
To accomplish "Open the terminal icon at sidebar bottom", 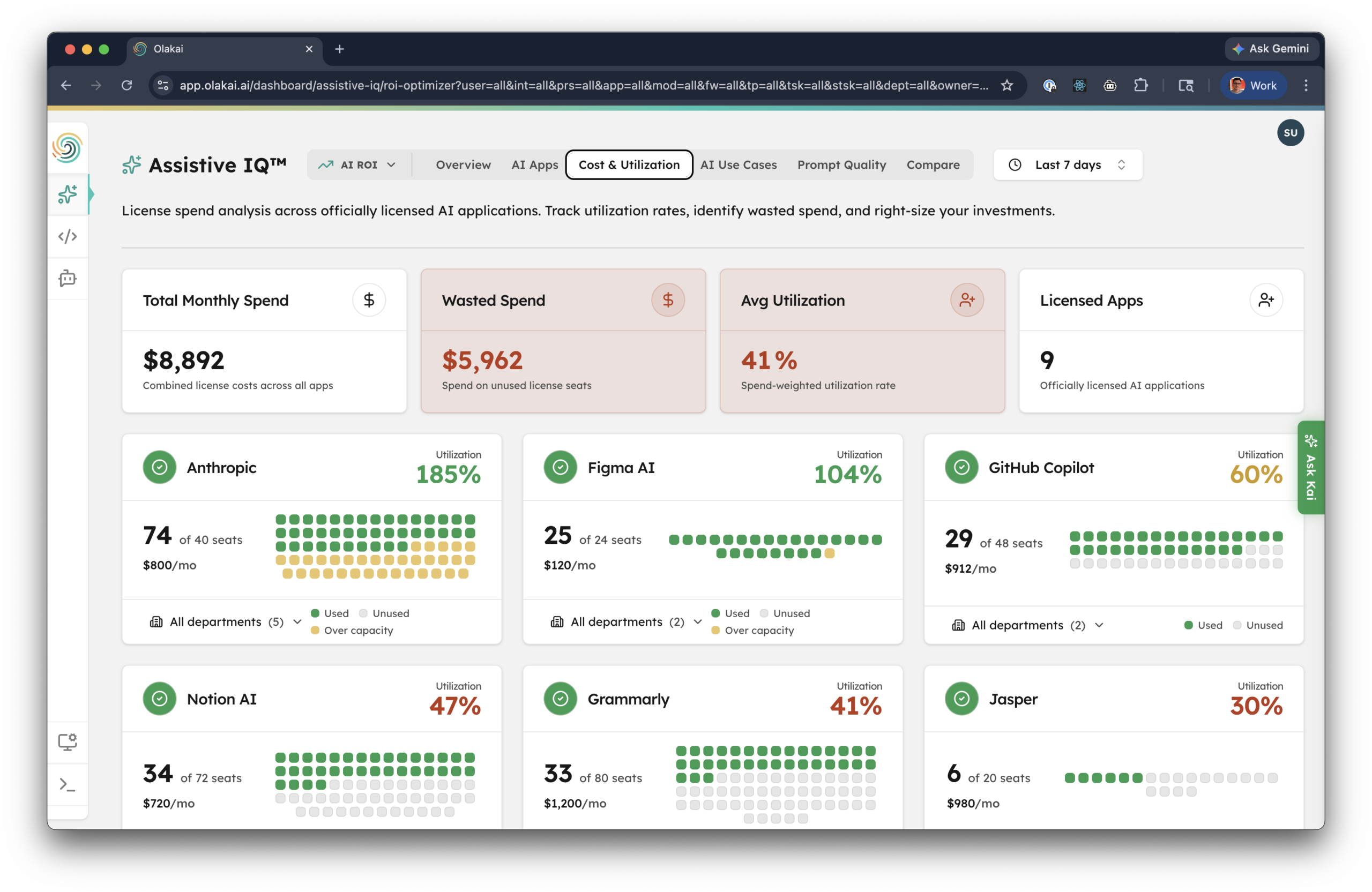I will pyautogui.click(x=68, y=784).
